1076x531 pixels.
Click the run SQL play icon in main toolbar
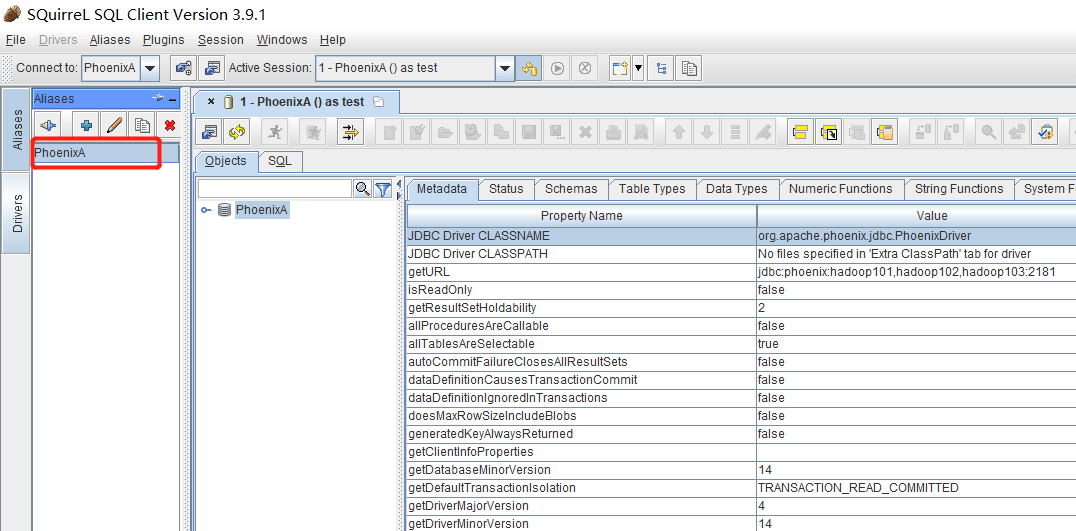(557, 68)
